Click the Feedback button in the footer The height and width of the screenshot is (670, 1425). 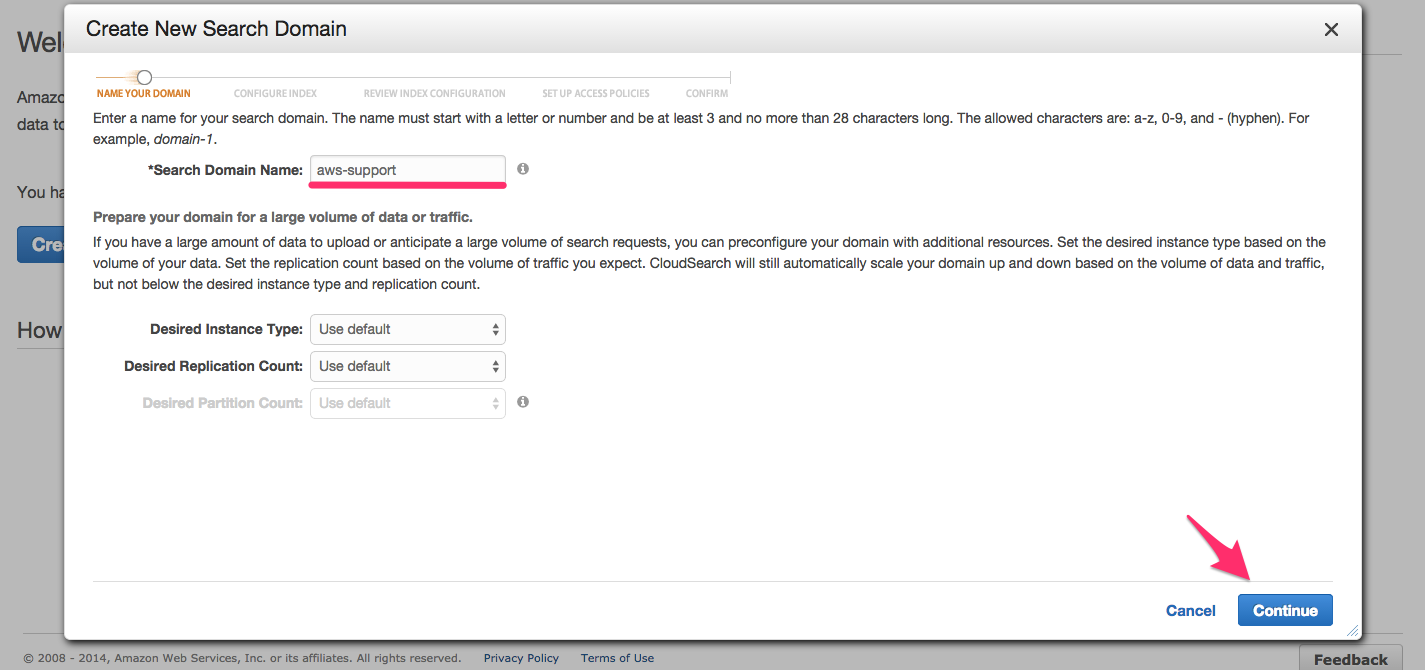click(x=1350, y=659)
